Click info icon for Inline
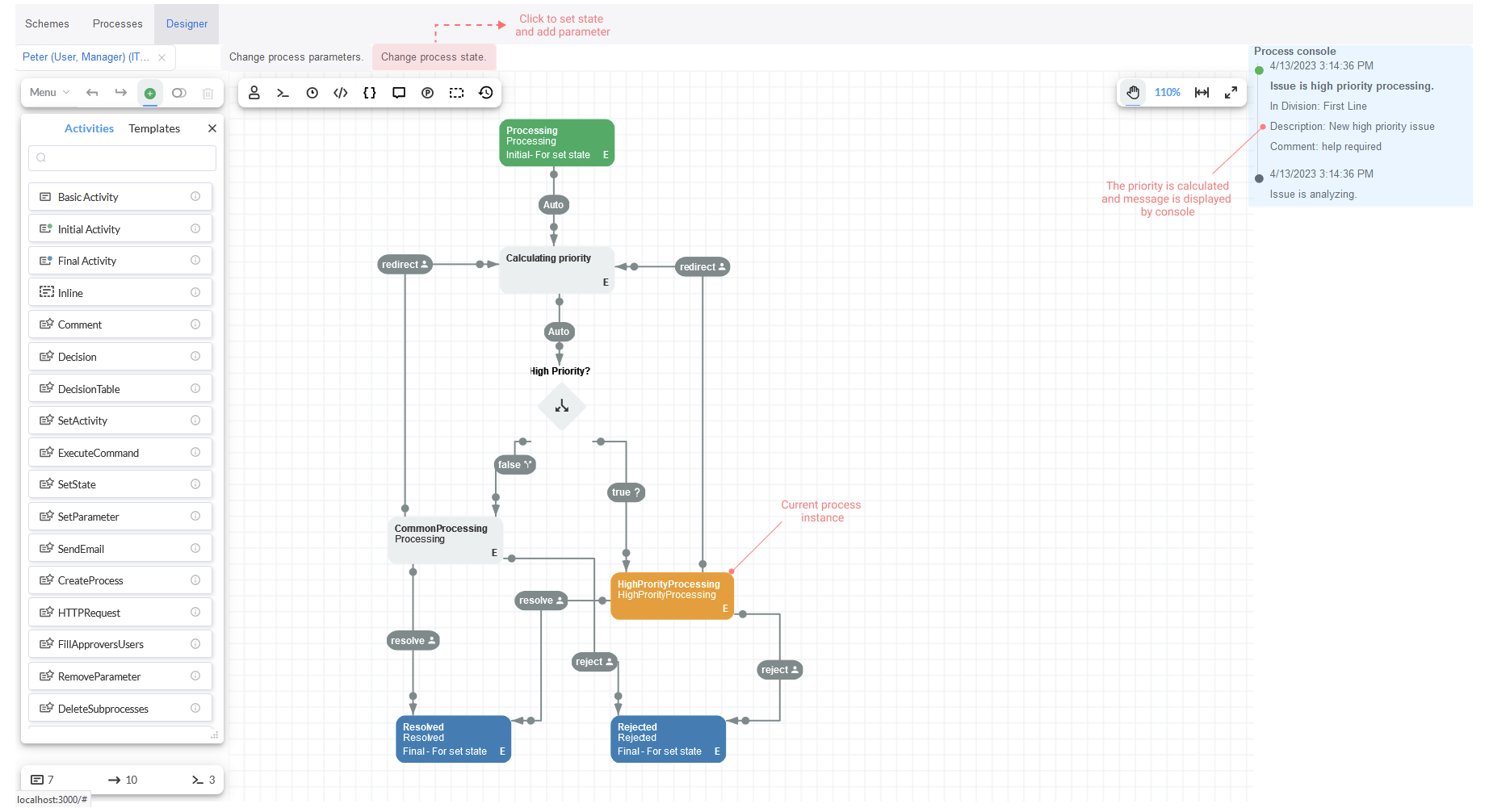 195,293
